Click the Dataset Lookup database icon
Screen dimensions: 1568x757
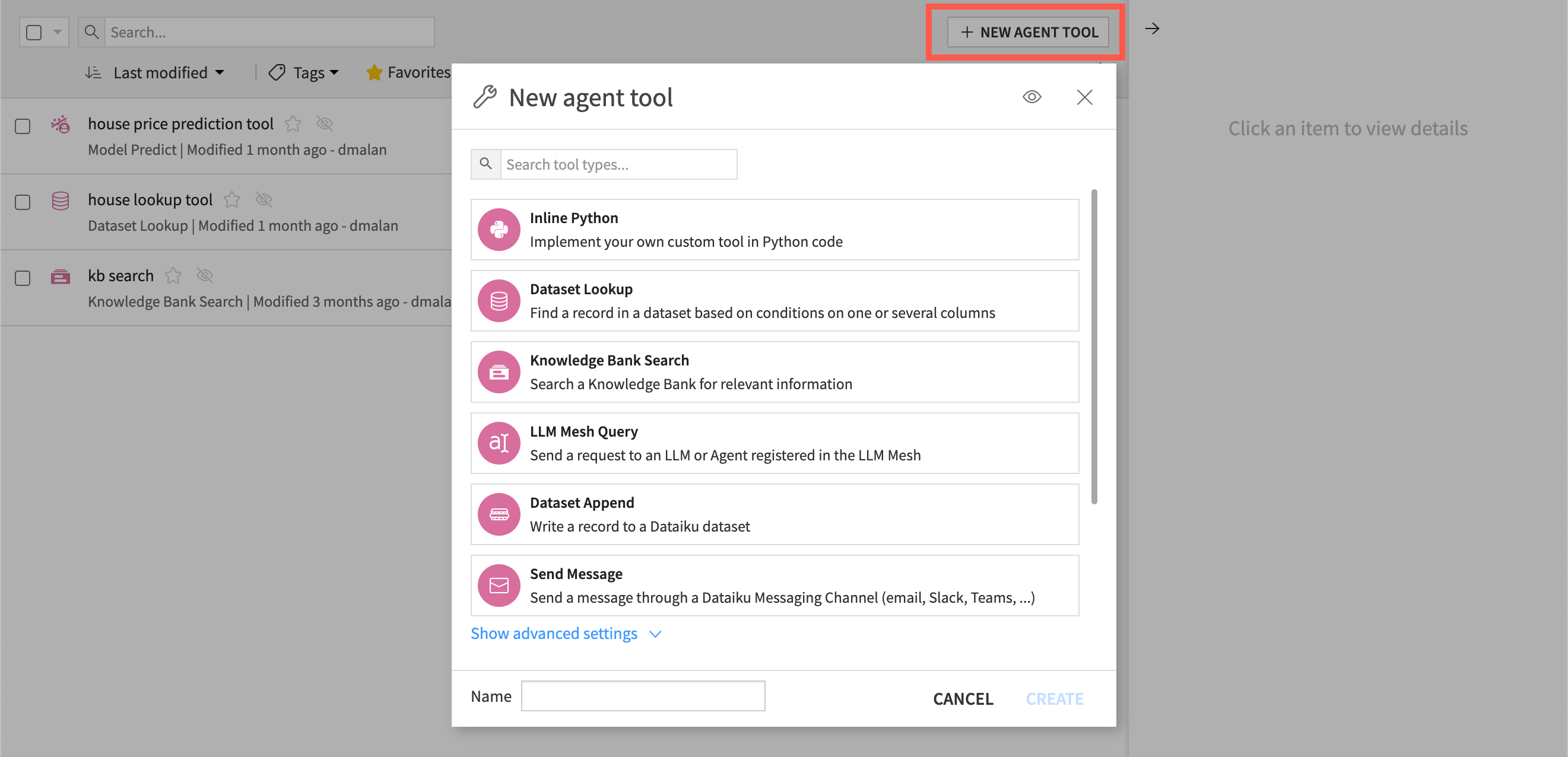pos(499,301)
